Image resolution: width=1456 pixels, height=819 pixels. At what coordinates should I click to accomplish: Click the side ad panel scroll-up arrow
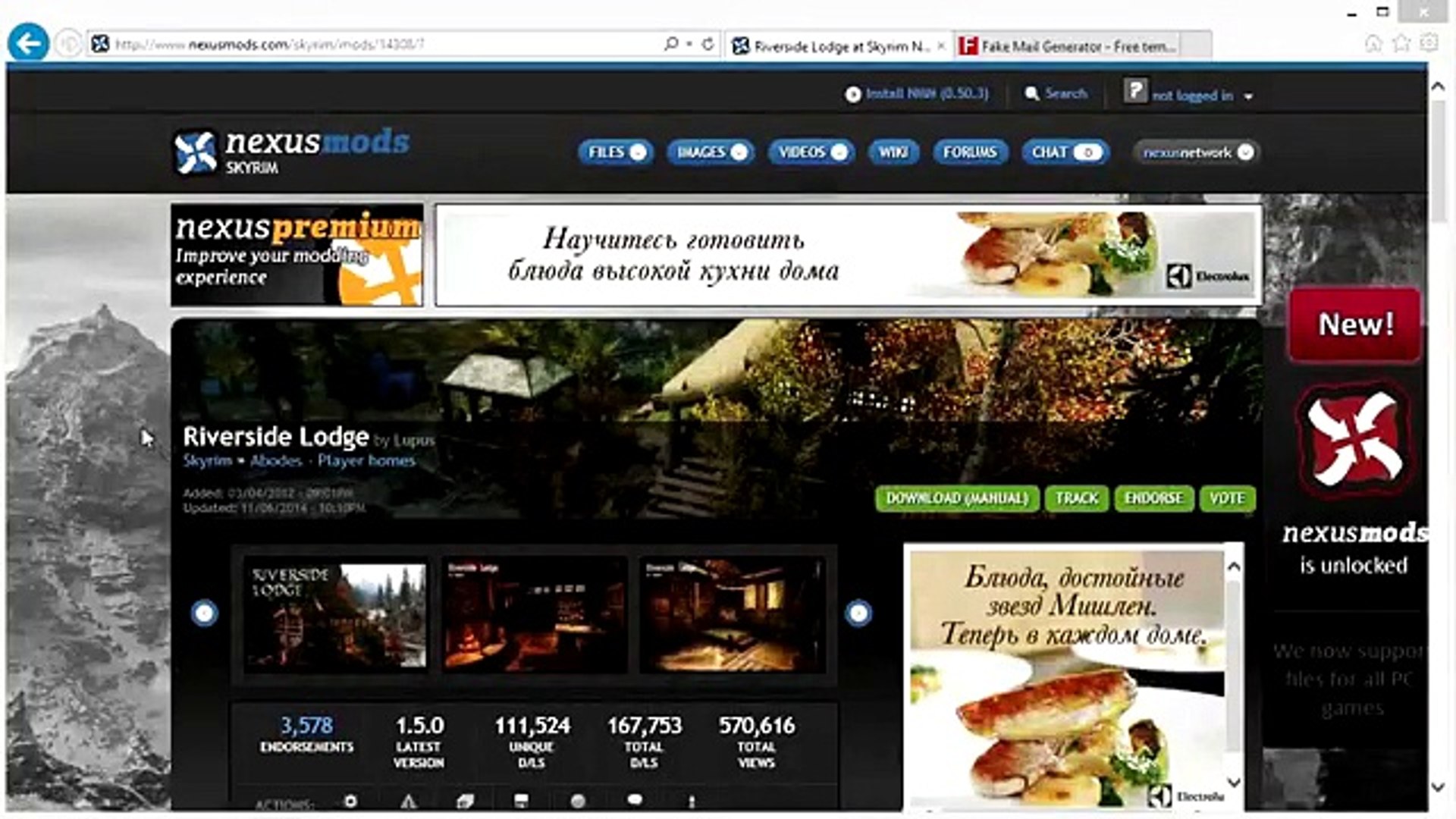tap(1234, 566)
